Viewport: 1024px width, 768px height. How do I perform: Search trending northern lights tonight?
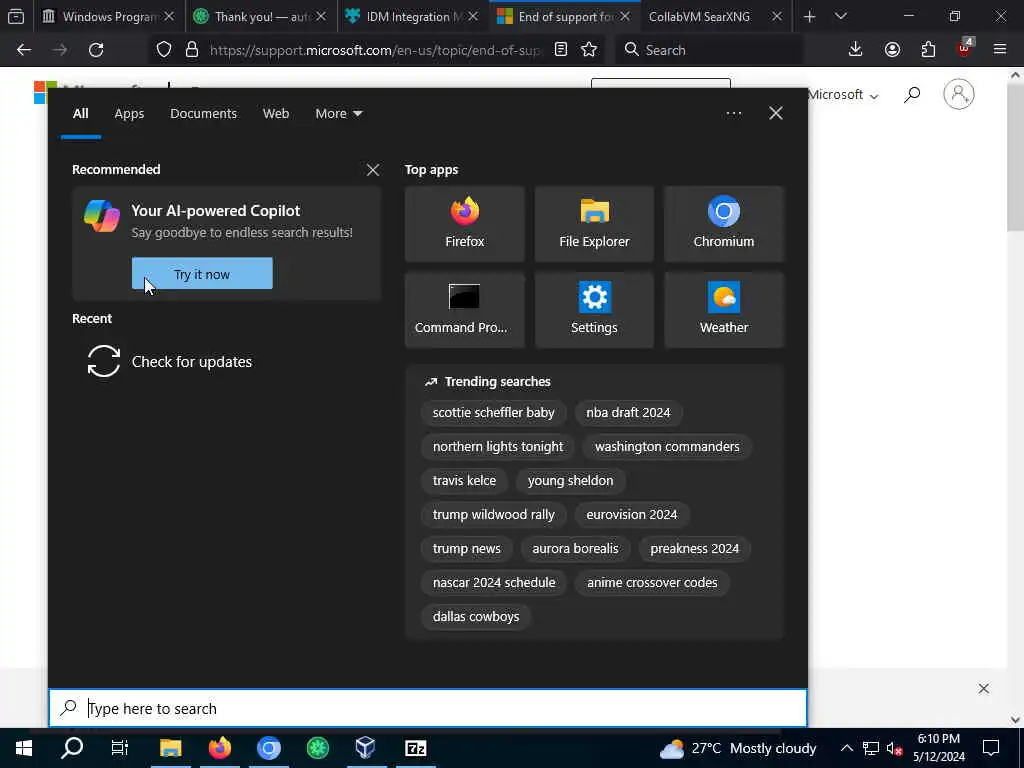click(x=498, y=447)
